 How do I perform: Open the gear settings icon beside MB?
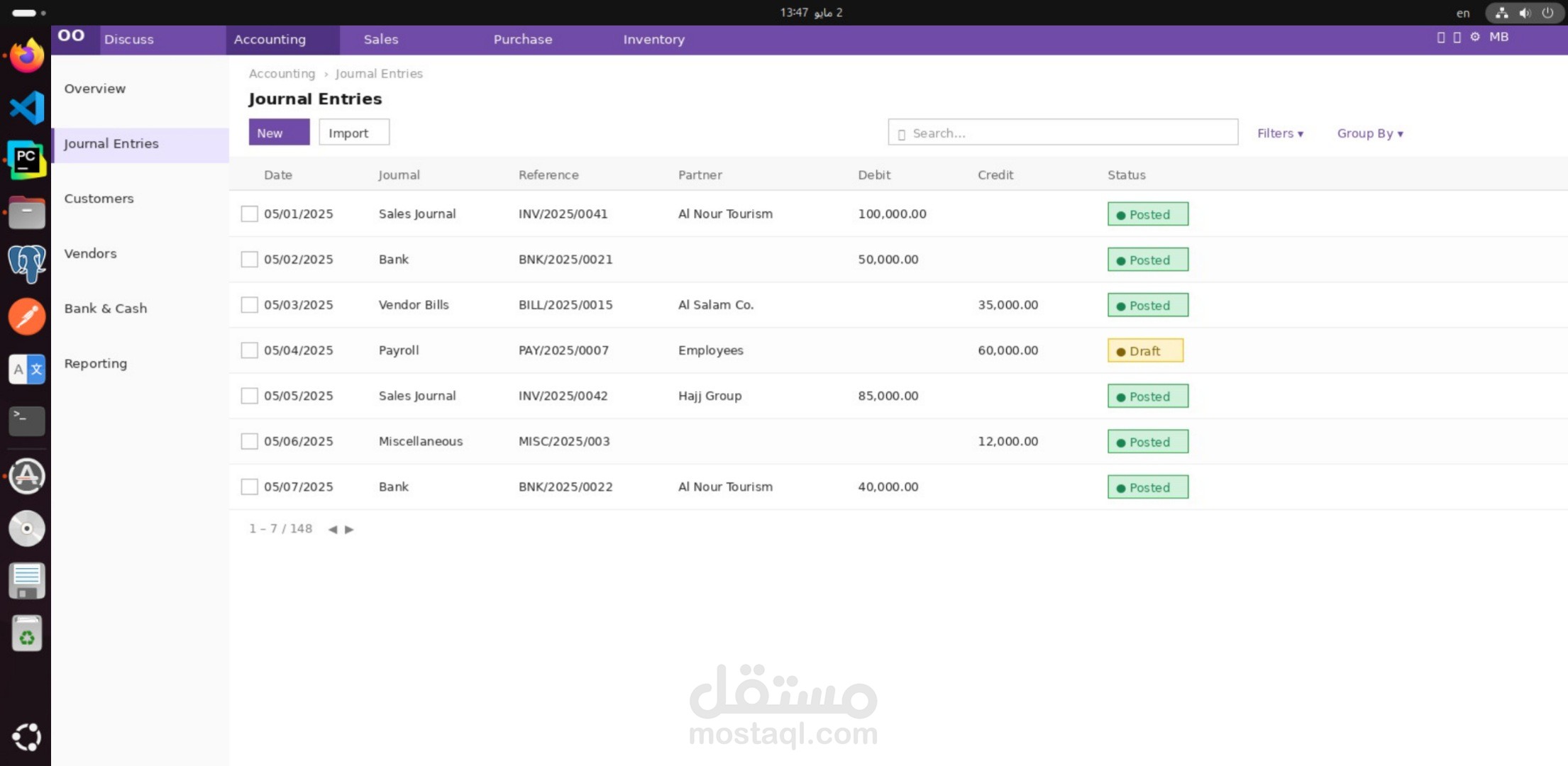point(1475,37)
